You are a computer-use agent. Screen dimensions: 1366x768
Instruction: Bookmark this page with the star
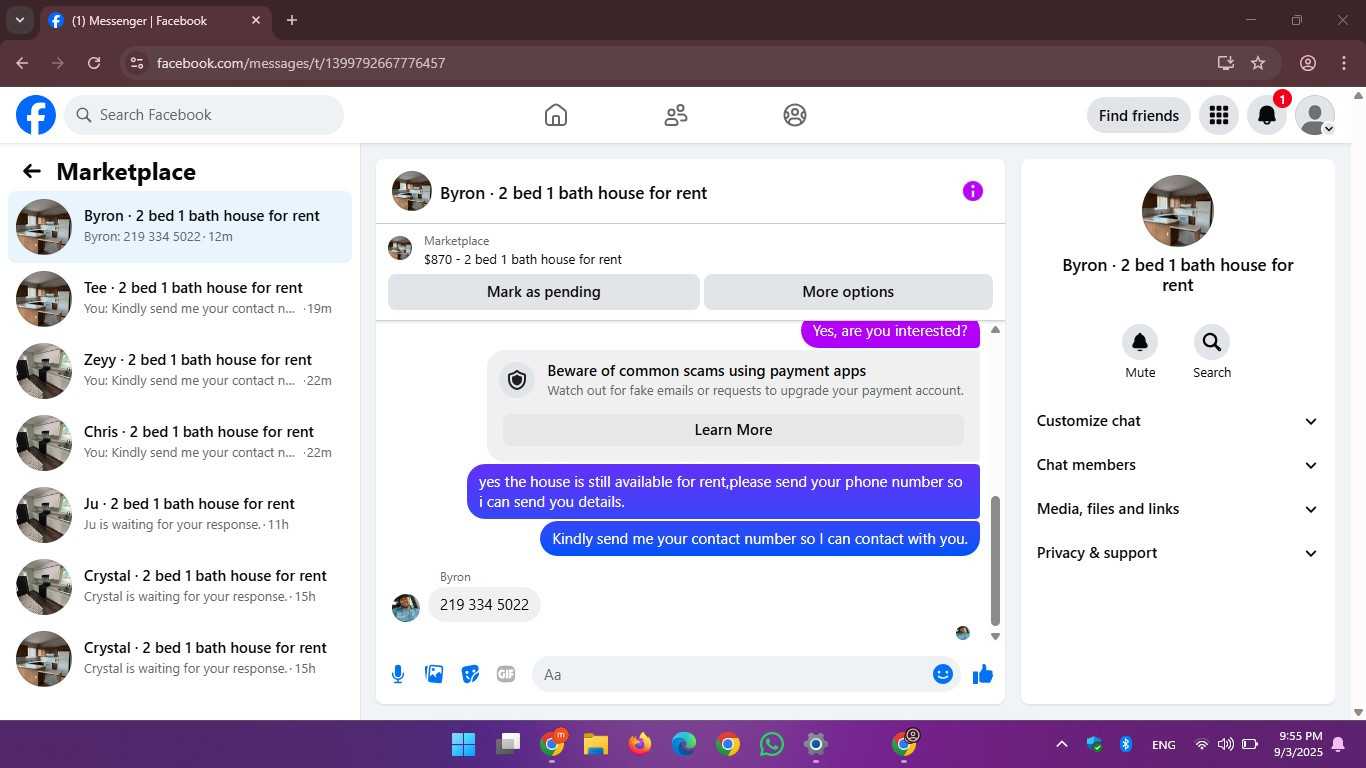1258,63
